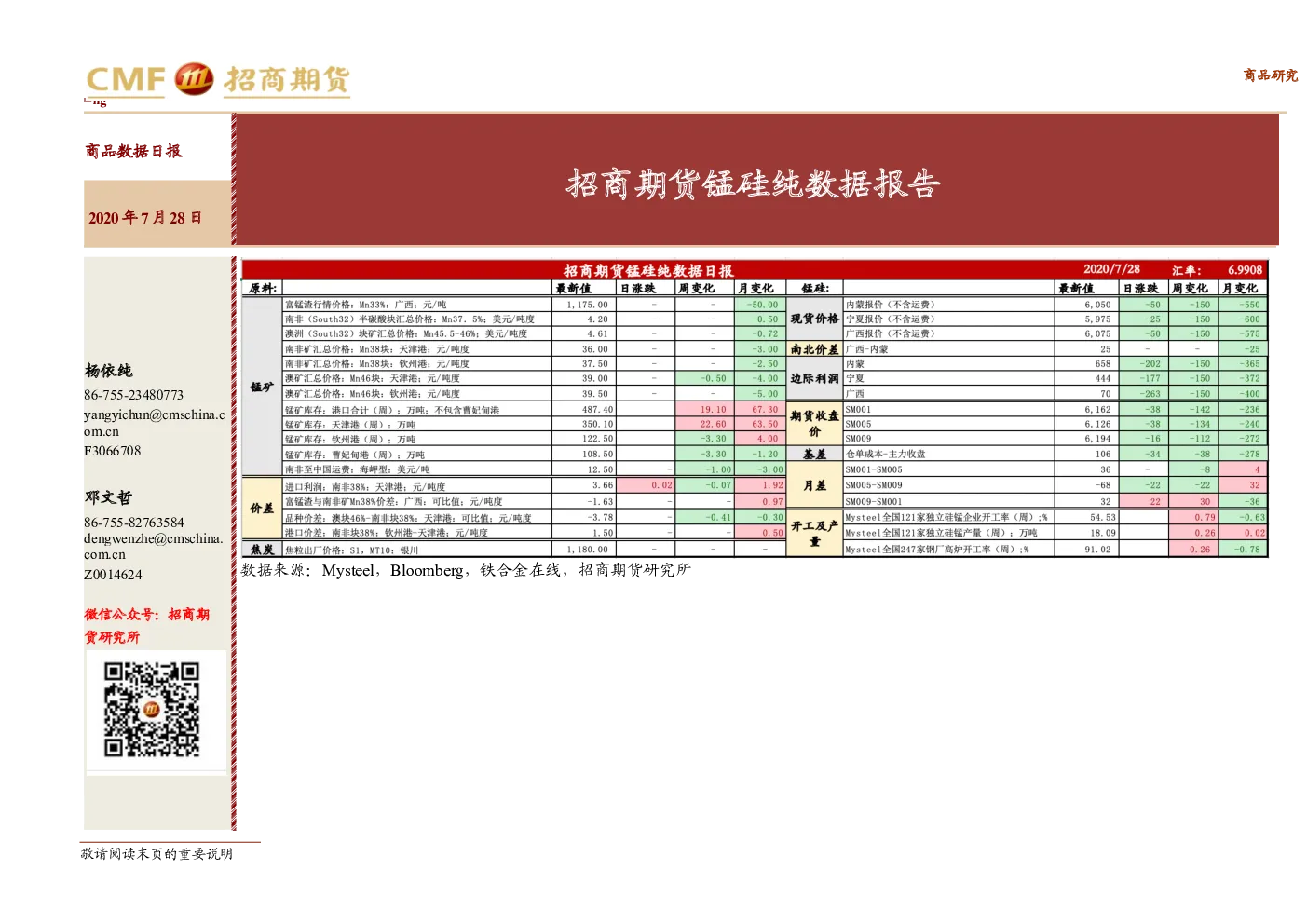Click the 内蒙报价（不含运费）row label
The height and width of the screenshot is (924, 1307).
coord(890,305)
